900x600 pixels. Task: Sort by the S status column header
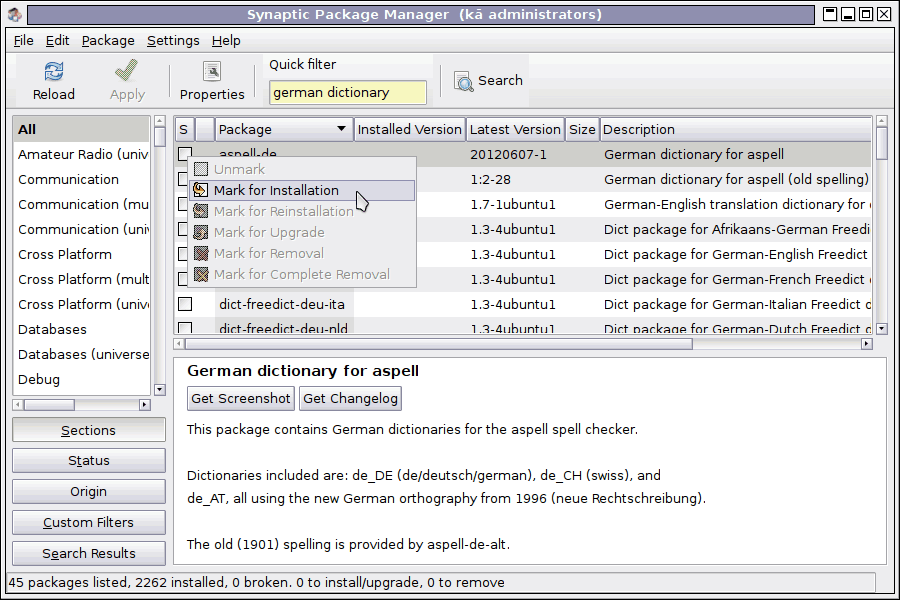coord(184,129)
